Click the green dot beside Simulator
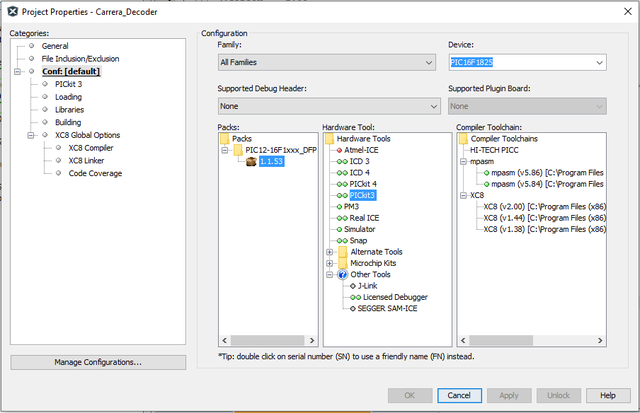Viewport: 640px width, 413px height. tap(339, 229)
